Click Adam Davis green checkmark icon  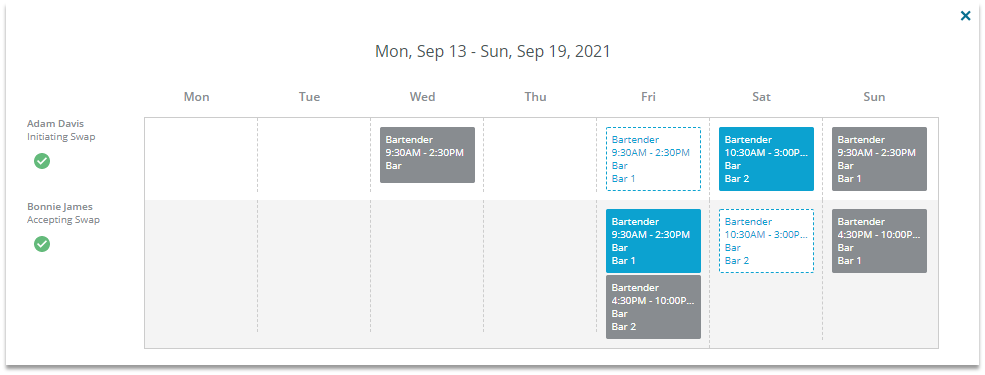tap(42, 161)
